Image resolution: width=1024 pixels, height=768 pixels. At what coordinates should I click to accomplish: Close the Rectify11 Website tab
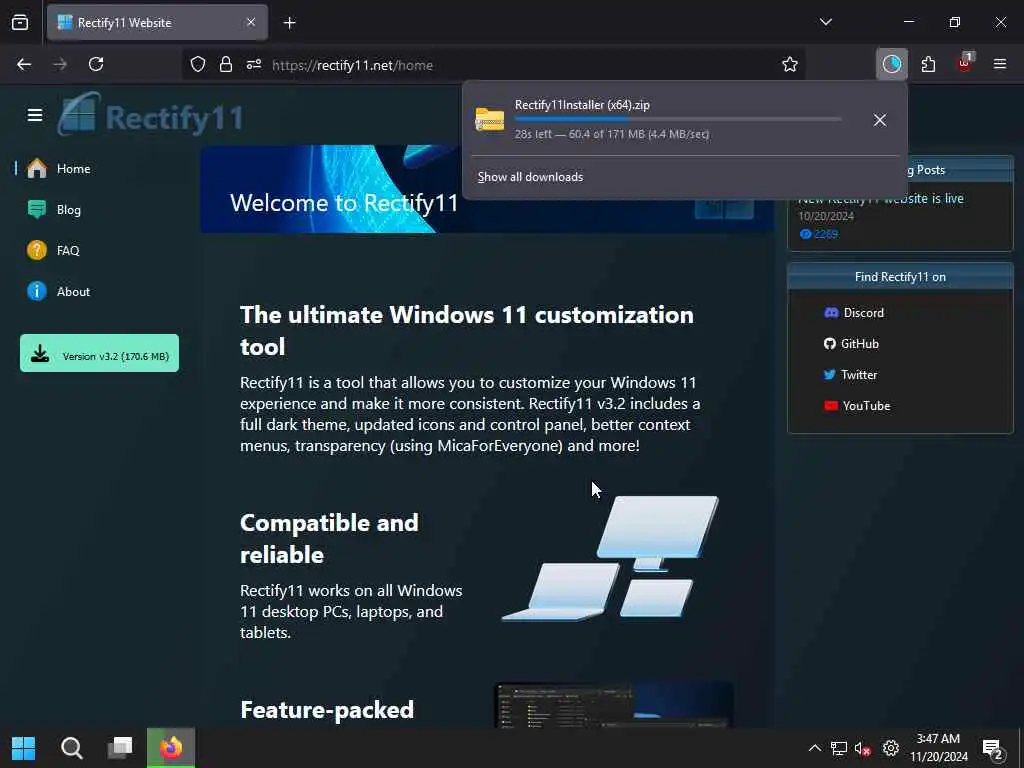pos(251,22)
